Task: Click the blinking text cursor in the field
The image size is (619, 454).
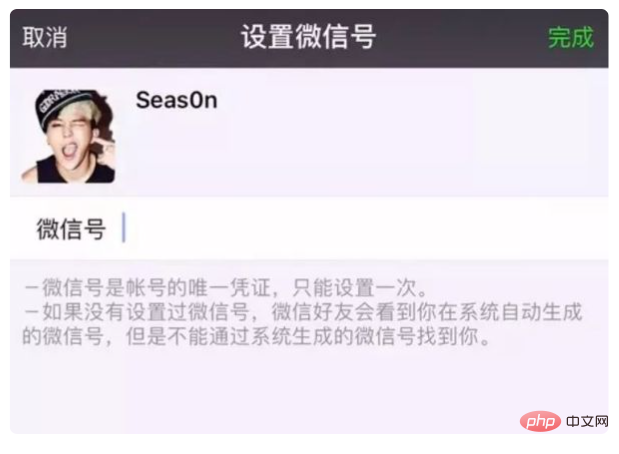Action: click(124, 227)
